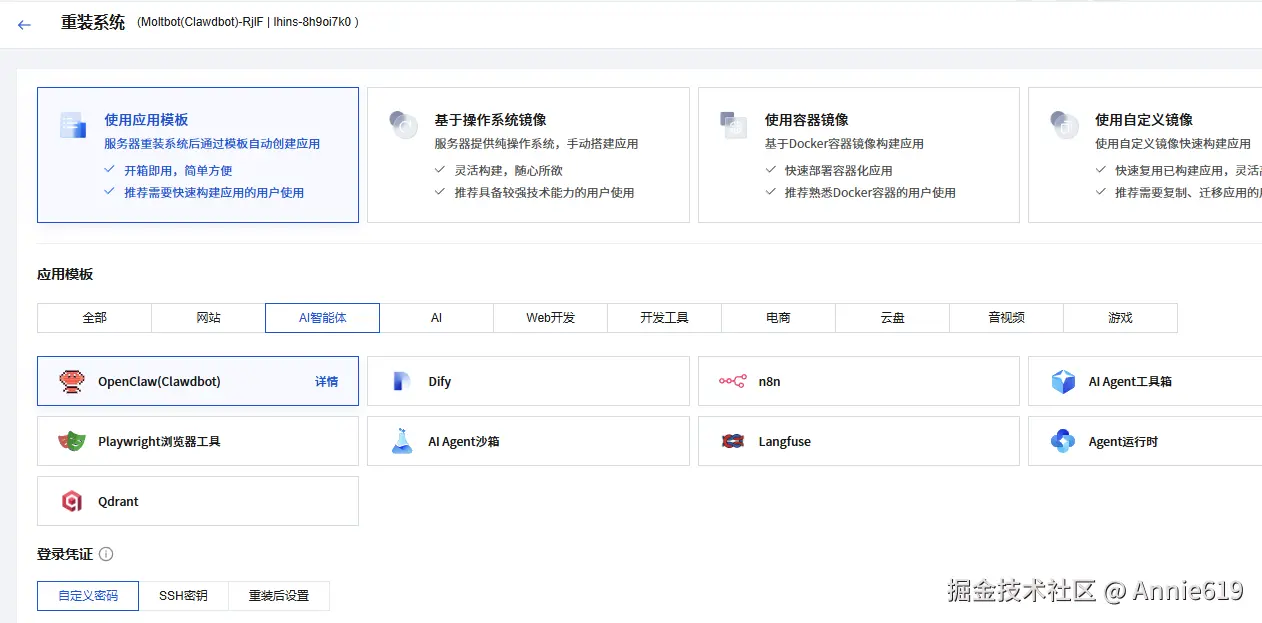Click the 登录凭证 label
The width and height of the screenshot is (1262, 623).
point(65,554)
